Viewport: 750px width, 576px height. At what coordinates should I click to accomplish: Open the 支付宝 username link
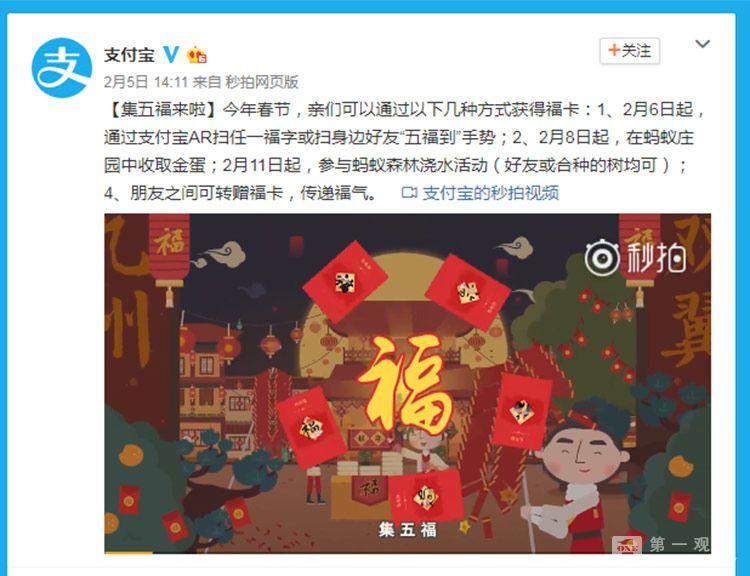point(129,55)
